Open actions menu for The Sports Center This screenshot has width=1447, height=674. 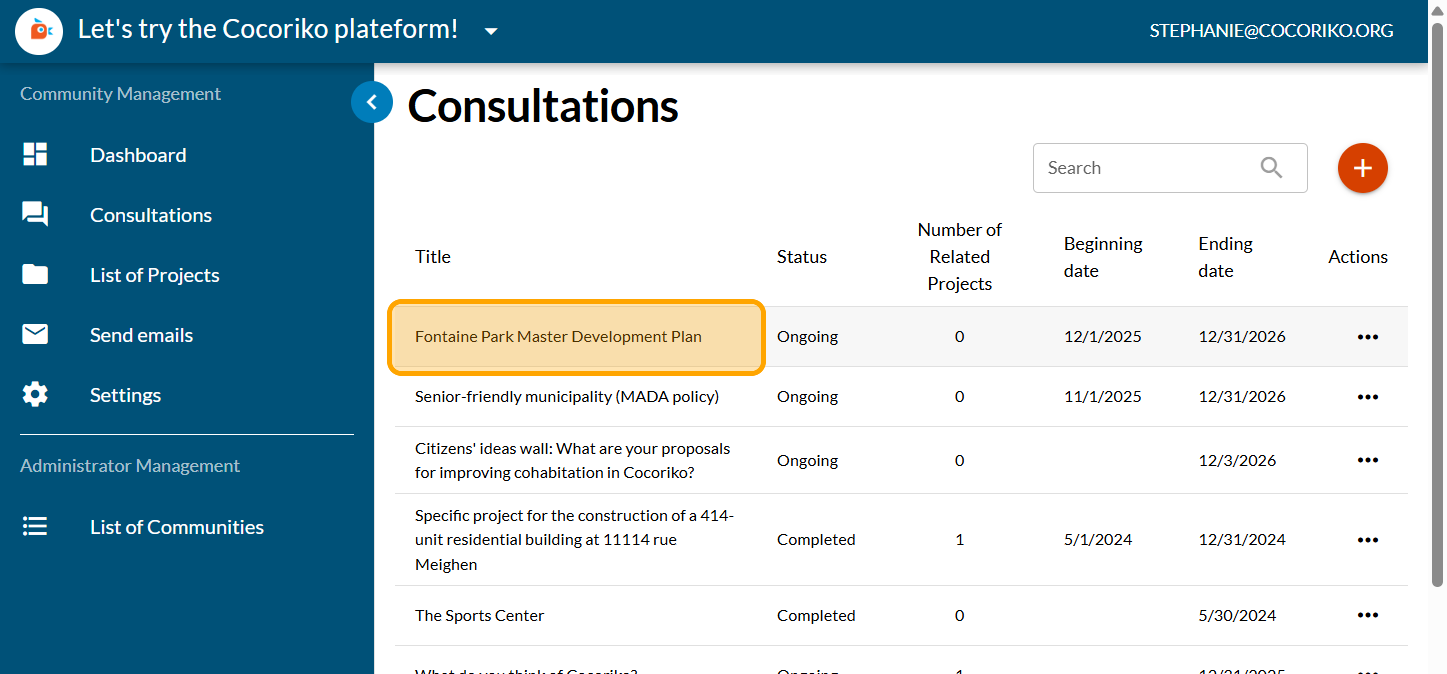1367,616
